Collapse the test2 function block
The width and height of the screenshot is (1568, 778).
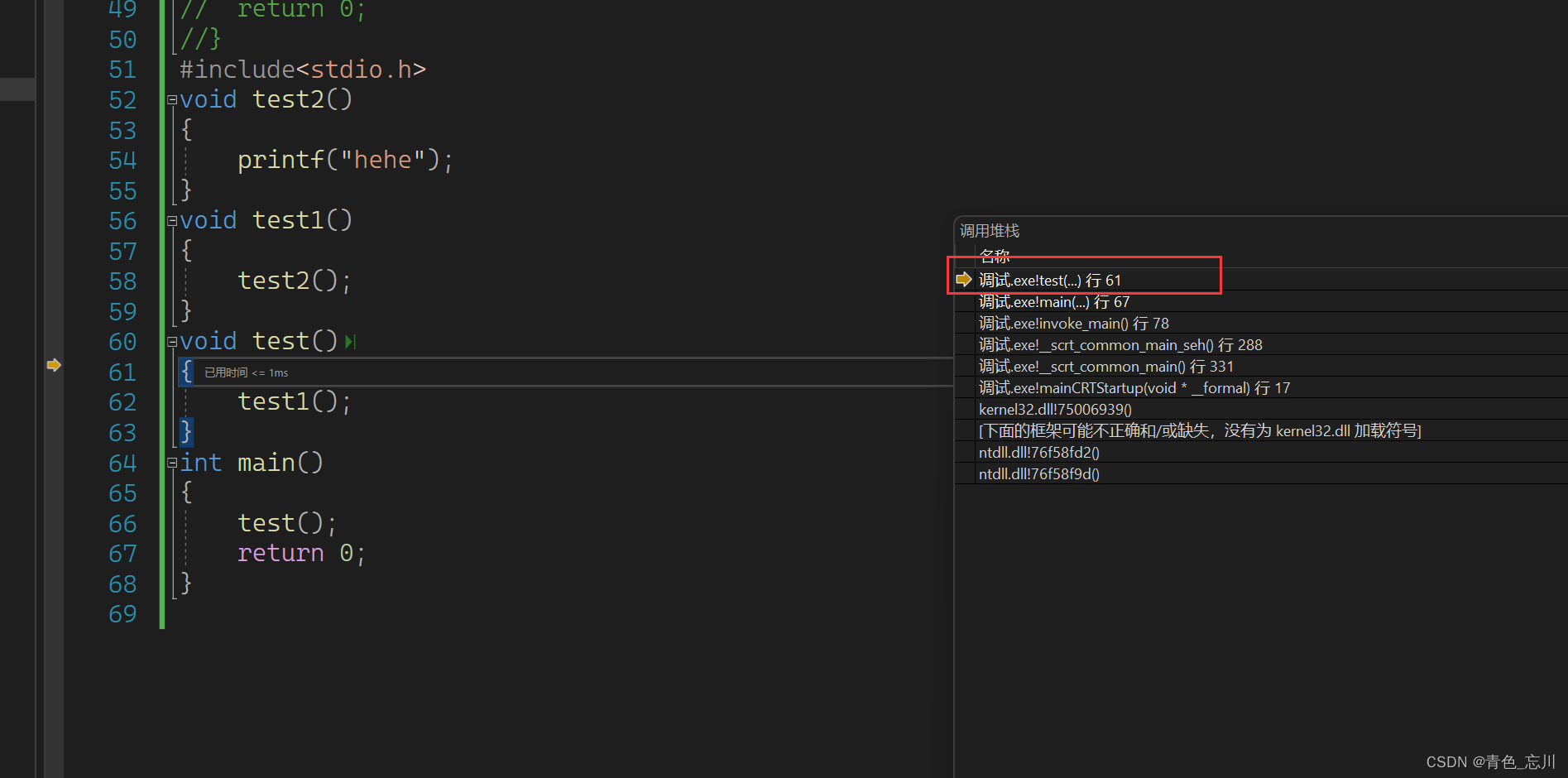click(x=172, y=100)
